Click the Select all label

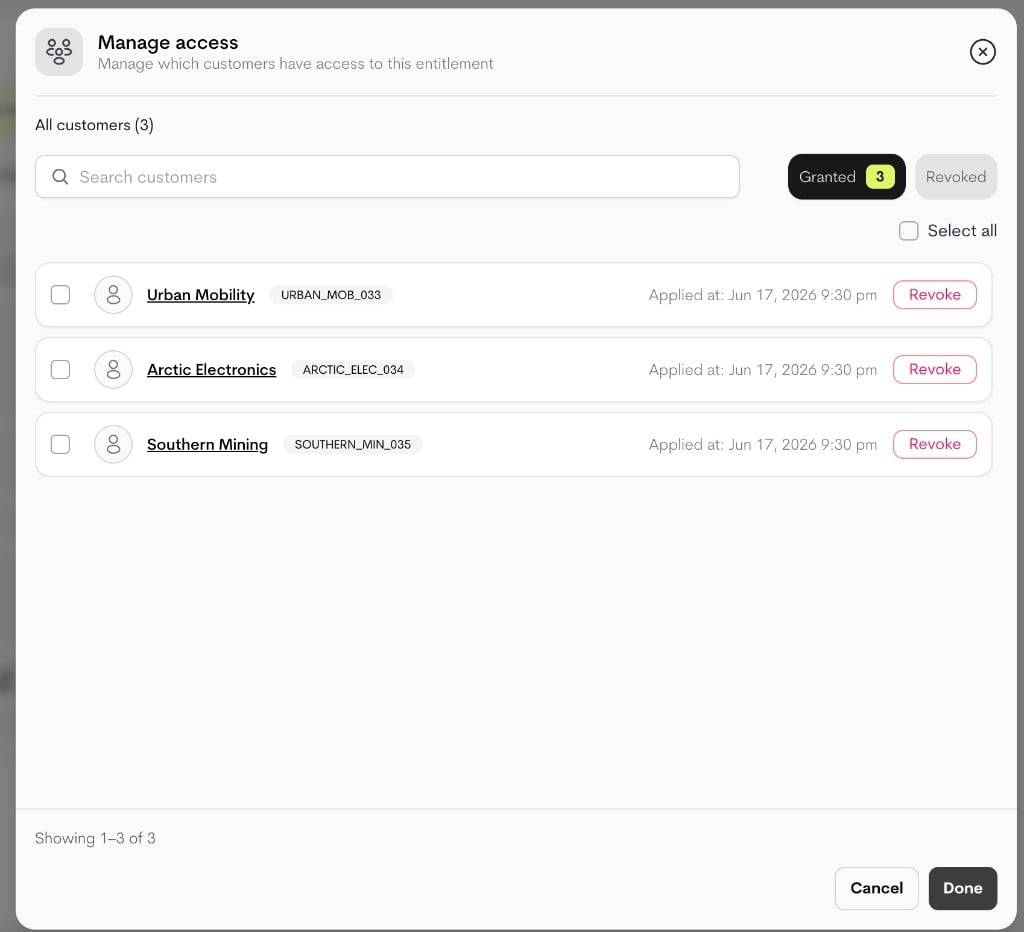[x=961, y=231]
